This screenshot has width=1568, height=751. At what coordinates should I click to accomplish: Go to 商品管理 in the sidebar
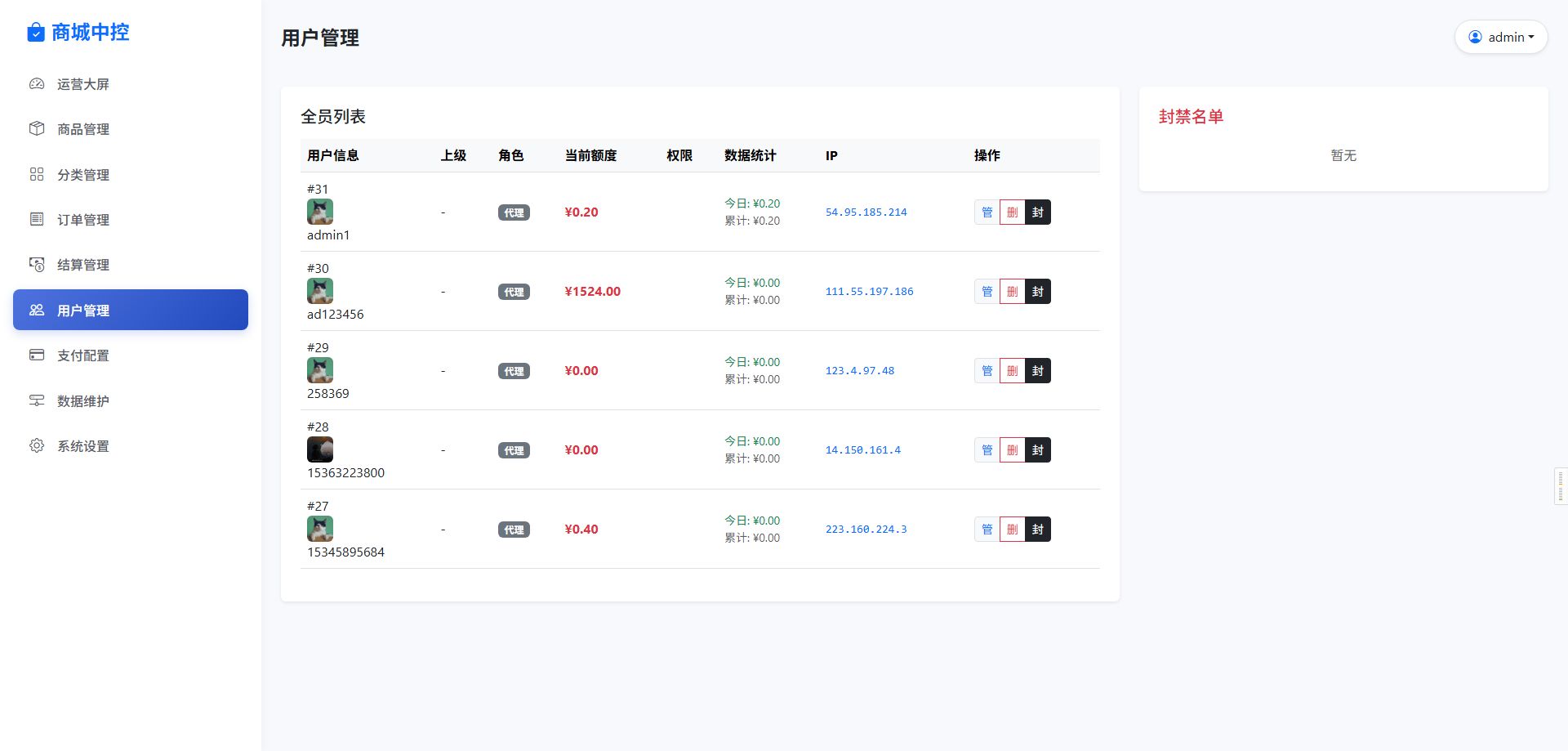[x=131, y=128]
